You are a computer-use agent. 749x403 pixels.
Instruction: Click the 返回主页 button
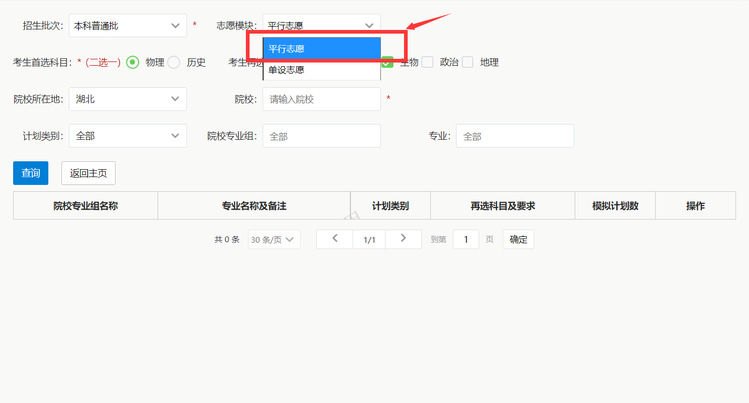88,173
